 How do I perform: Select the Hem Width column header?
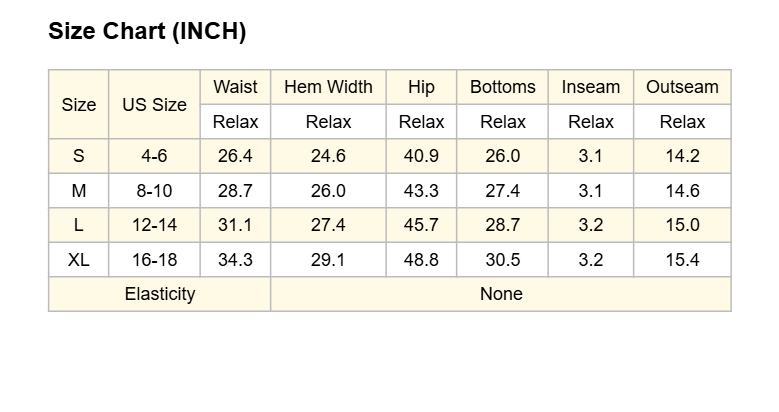328,87
